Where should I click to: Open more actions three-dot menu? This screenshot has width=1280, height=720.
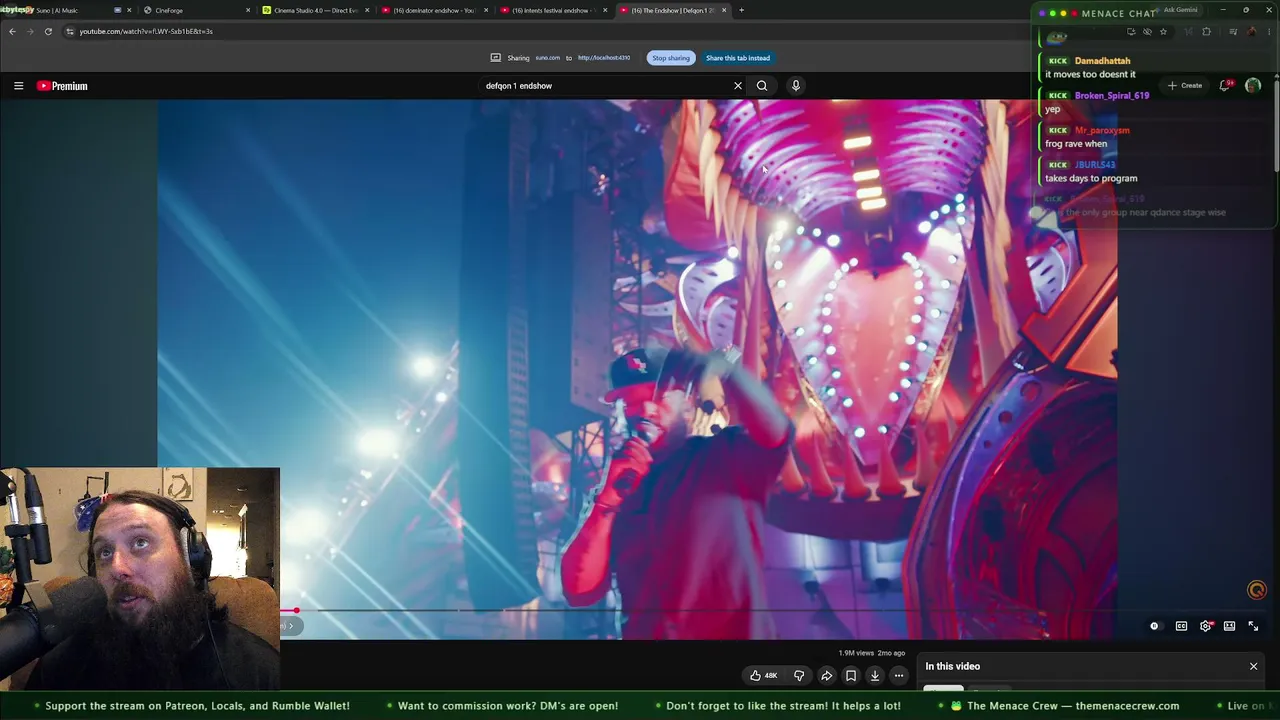click(899, 676)
